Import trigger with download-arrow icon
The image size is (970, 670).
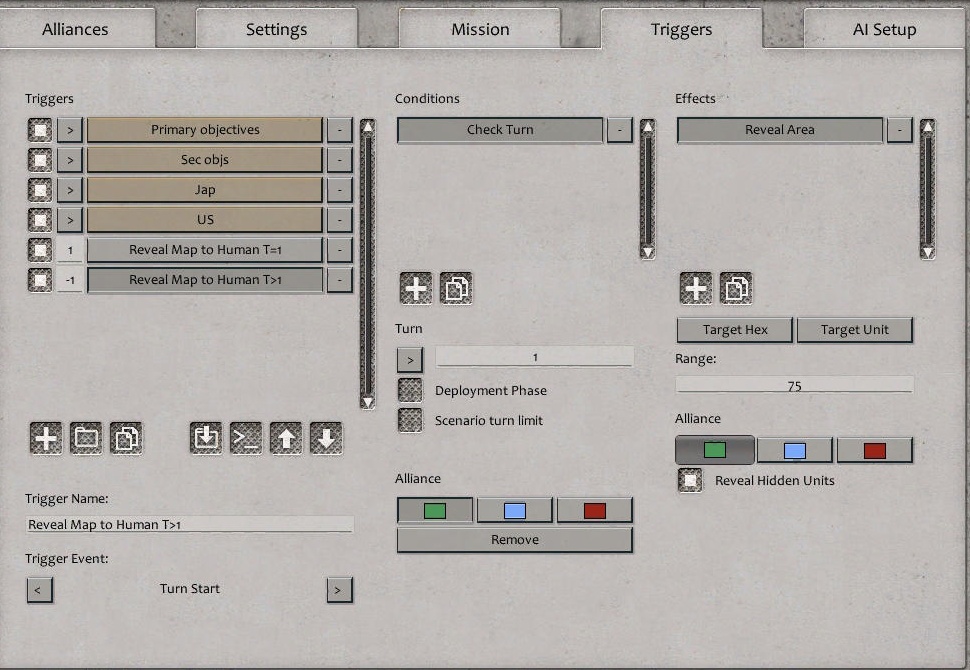tap(206, 439)
